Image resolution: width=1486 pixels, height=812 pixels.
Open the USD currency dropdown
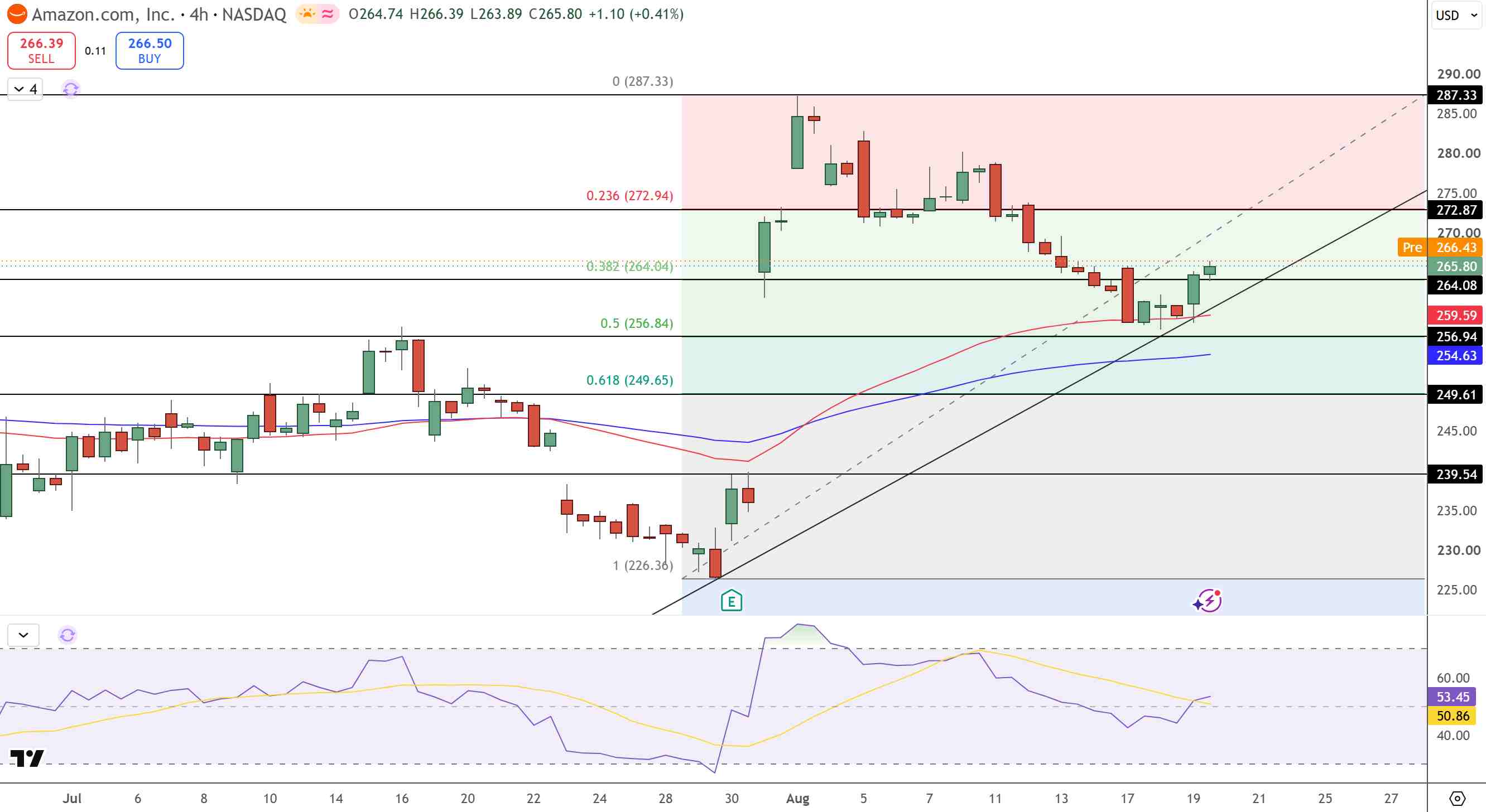(1456, 15)
